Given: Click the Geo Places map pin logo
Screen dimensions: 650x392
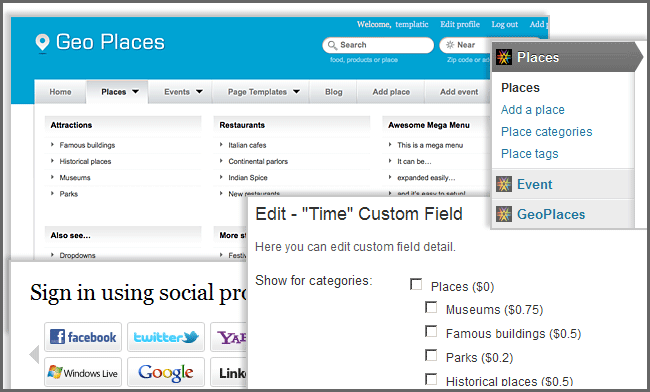Looking at the screenshot, I should (x=42, y=43).
